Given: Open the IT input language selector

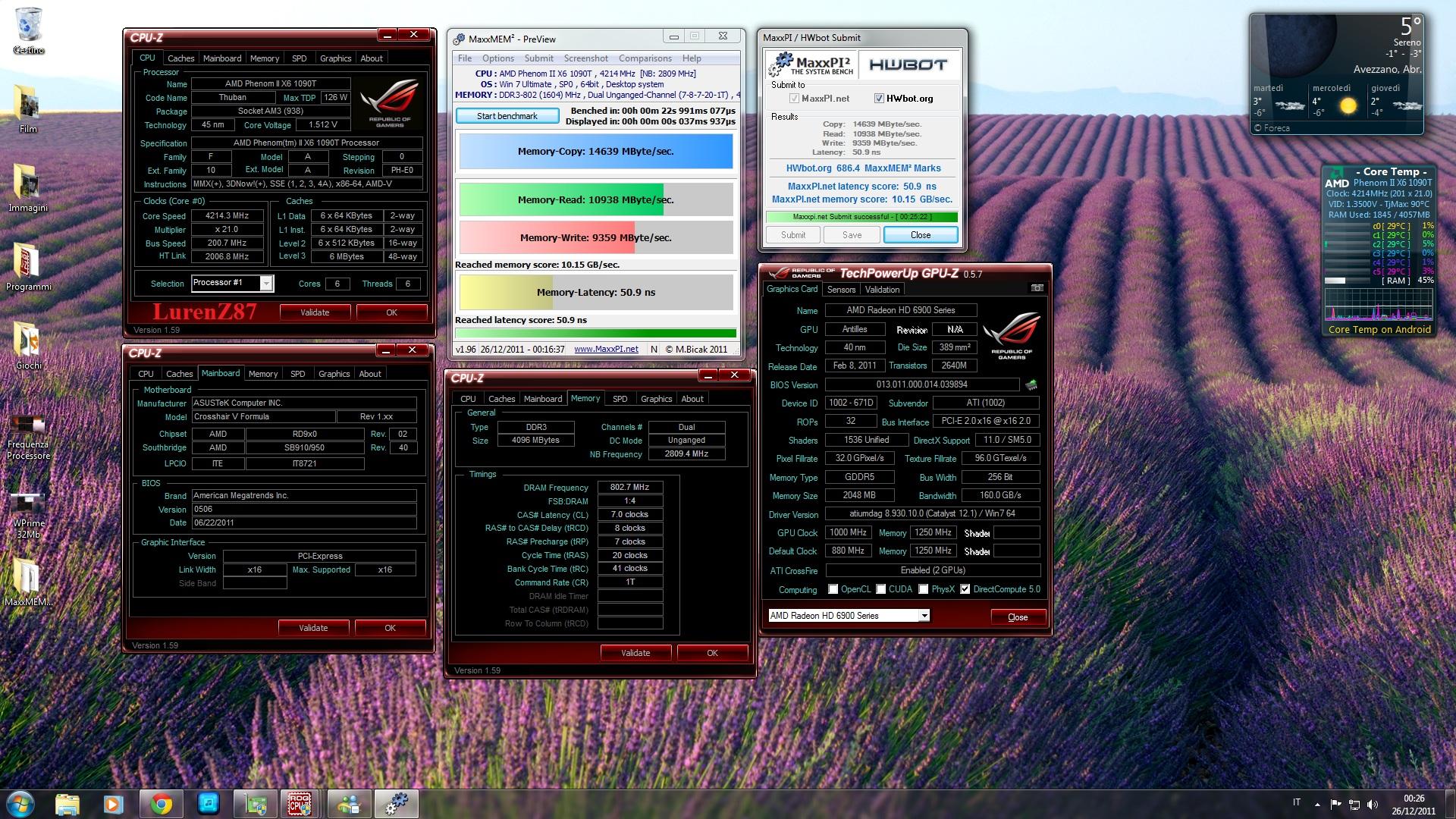Looking at the screenshot, I should pos(1297,802).
